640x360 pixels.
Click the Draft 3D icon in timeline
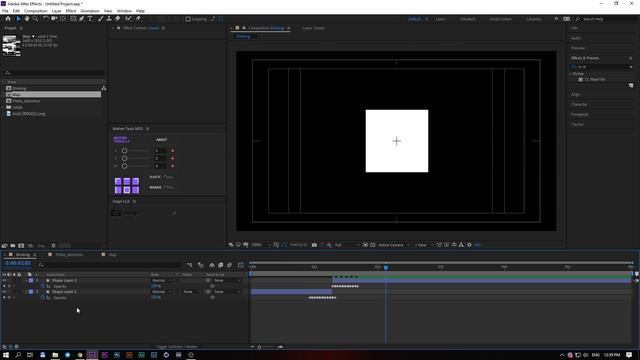click(x=200, y=265)
